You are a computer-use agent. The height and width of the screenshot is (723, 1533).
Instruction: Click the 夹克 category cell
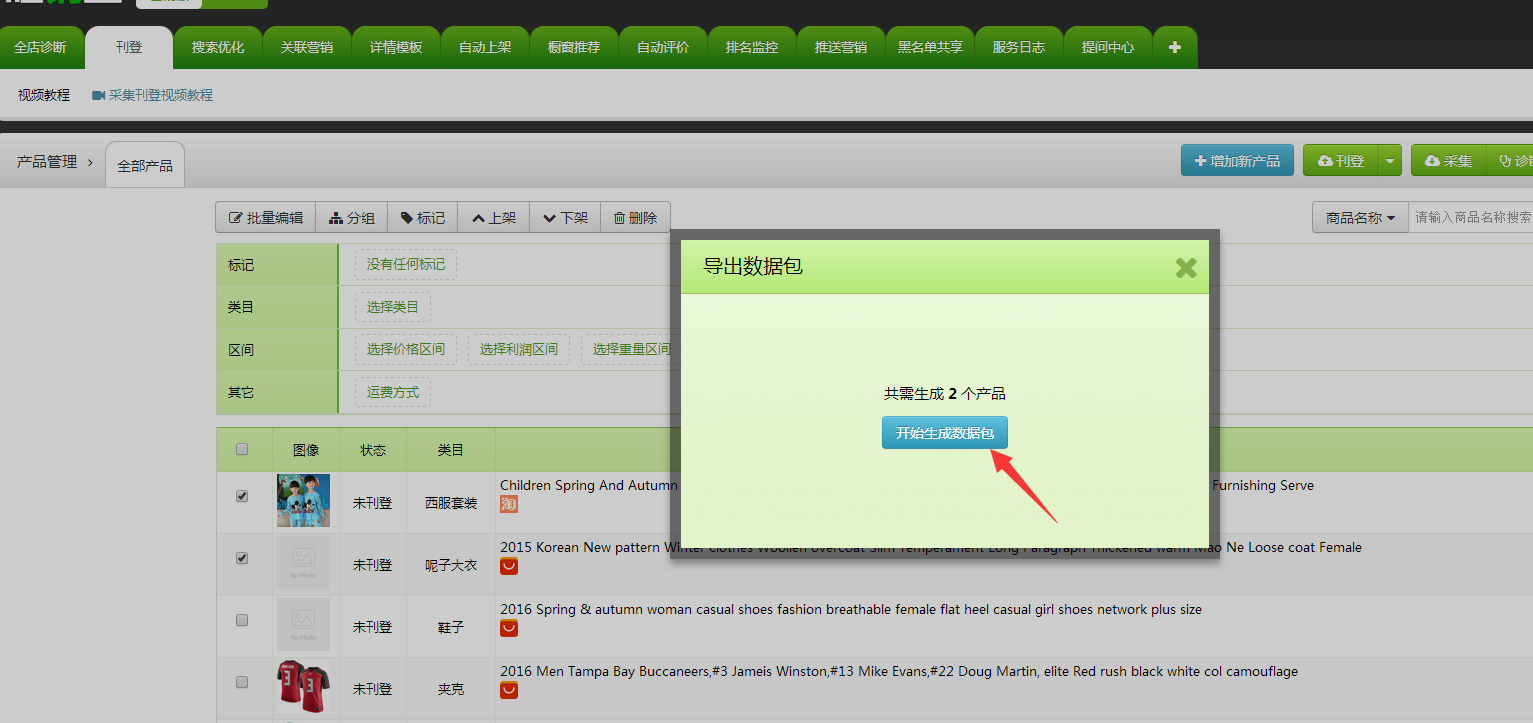coord(451,689)
